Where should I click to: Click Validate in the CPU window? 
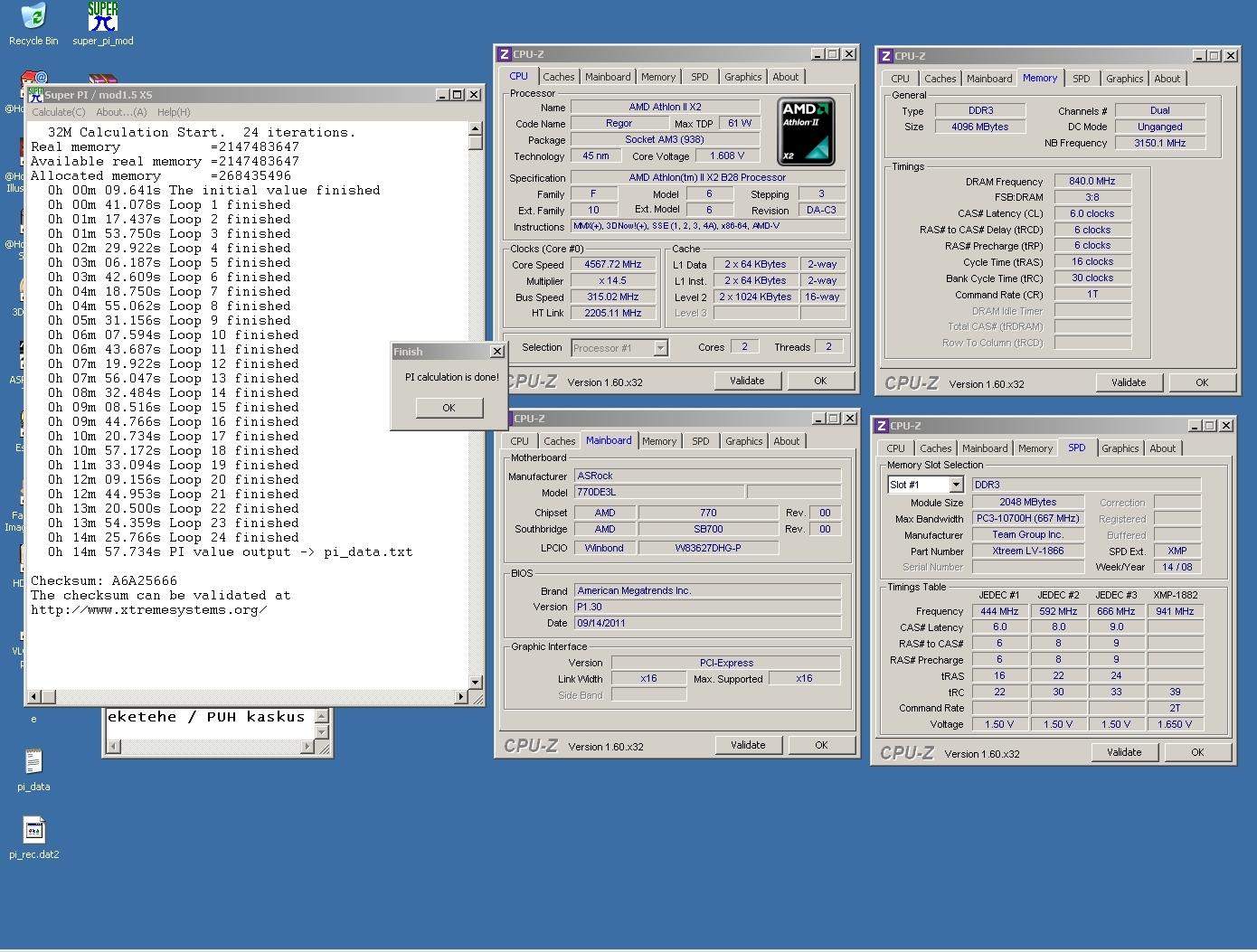[x=747, y=381]
